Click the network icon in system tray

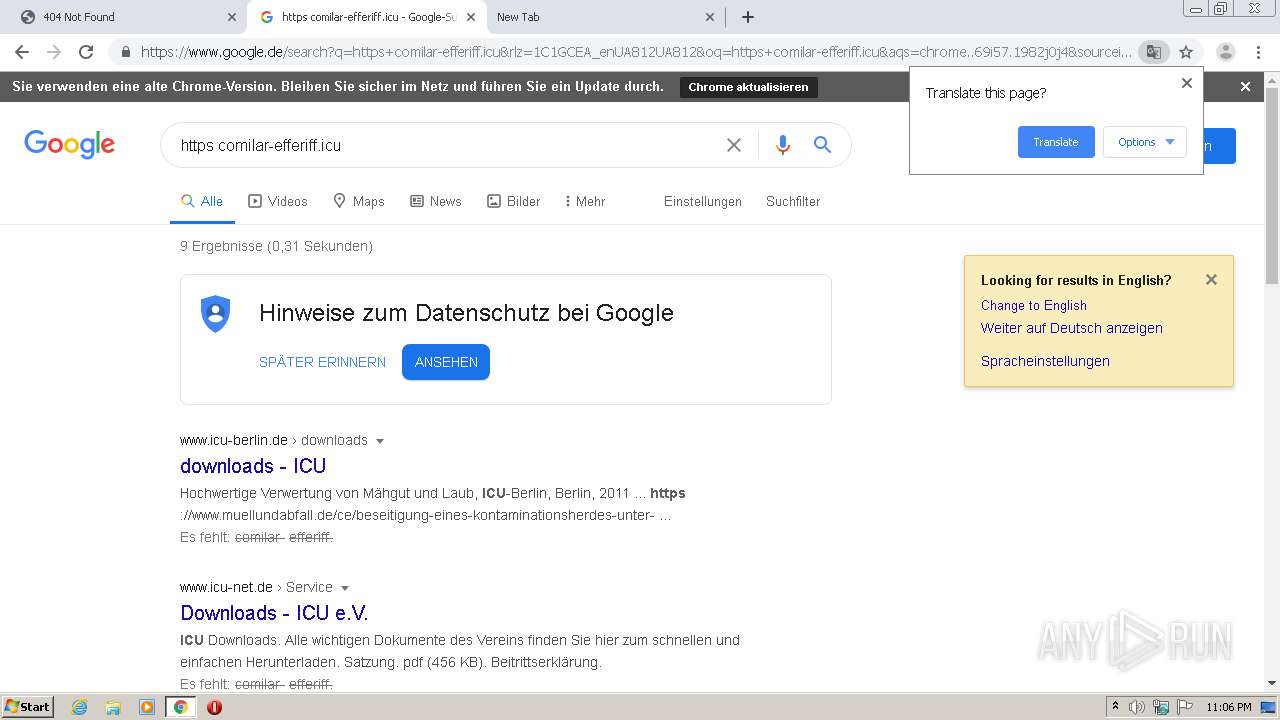(1161, 707)
